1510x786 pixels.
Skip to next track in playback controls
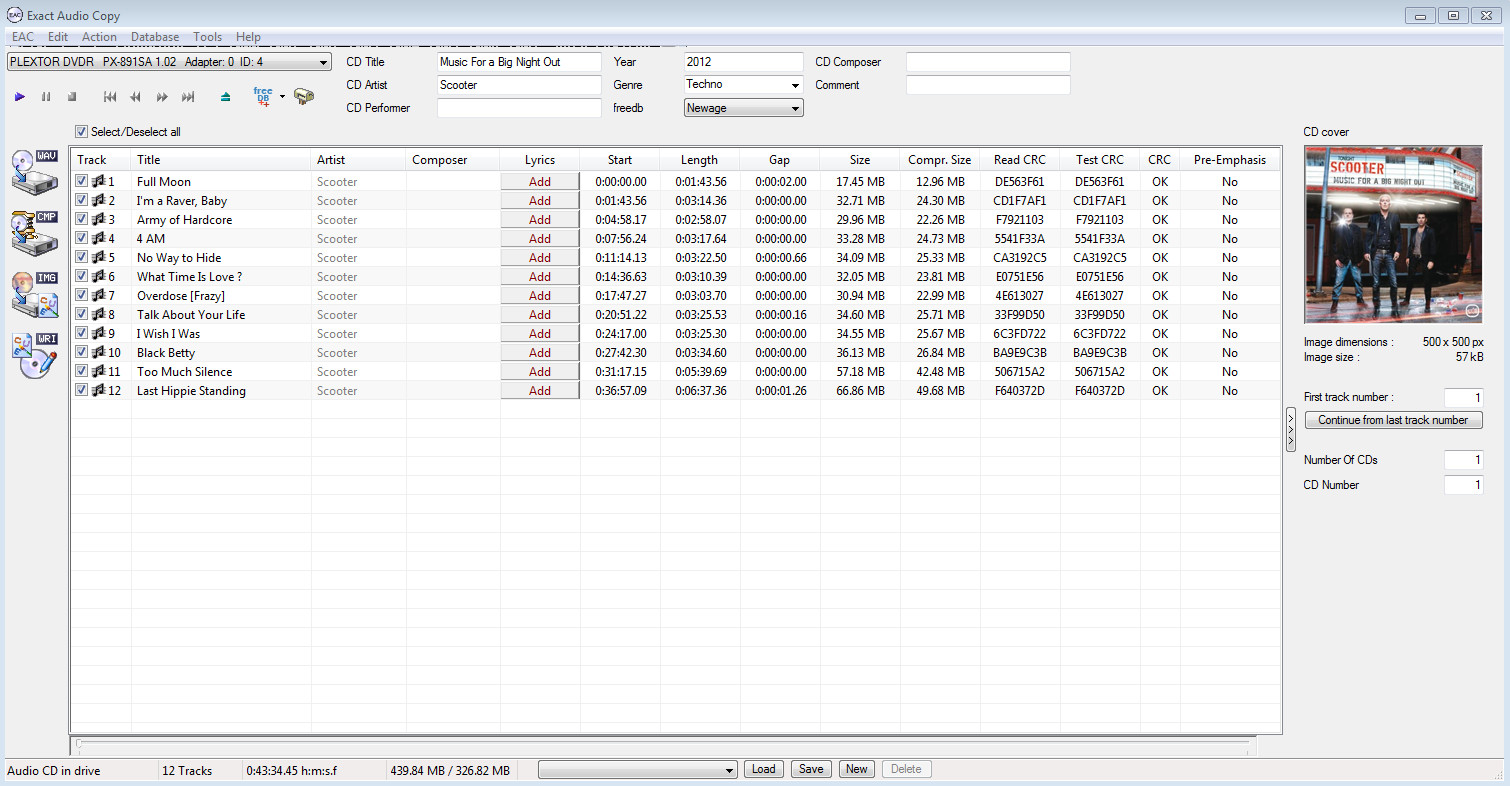tap(188, 97)
